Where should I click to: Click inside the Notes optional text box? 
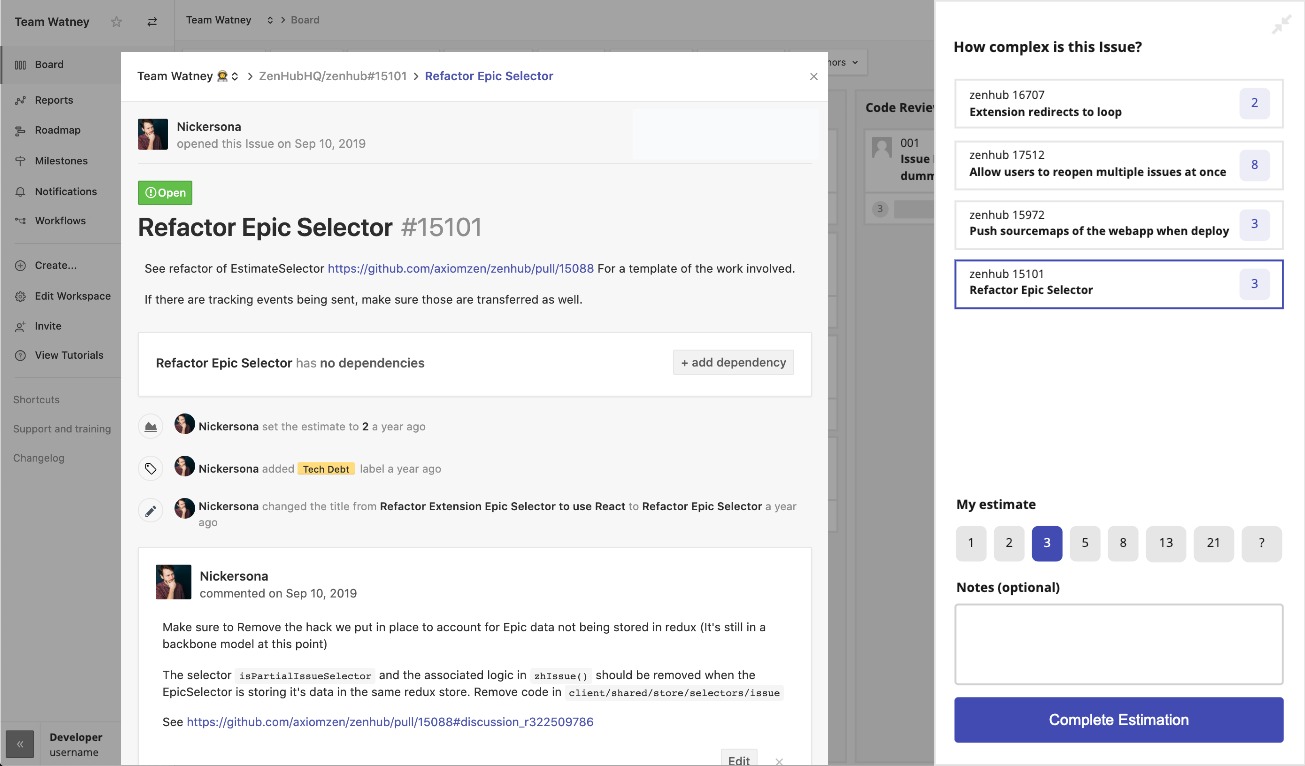tap(1119, 644)
